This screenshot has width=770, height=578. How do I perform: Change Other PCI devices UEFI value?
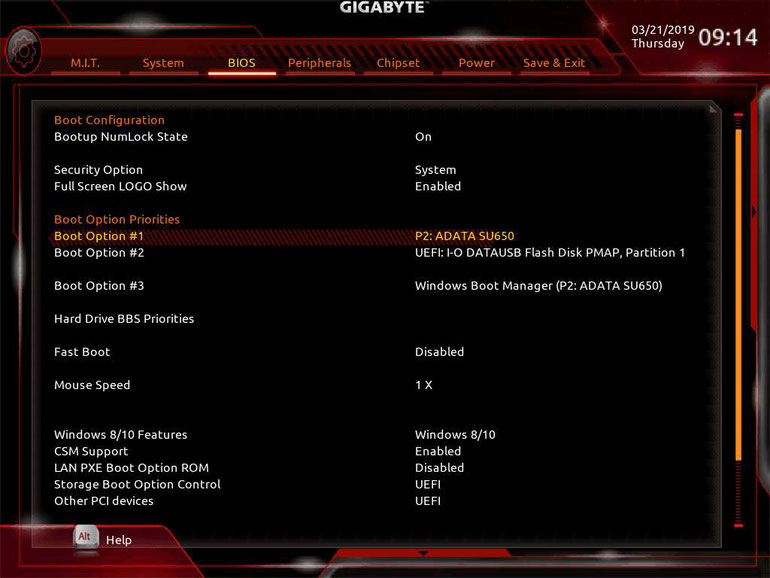tap(428, 501)
